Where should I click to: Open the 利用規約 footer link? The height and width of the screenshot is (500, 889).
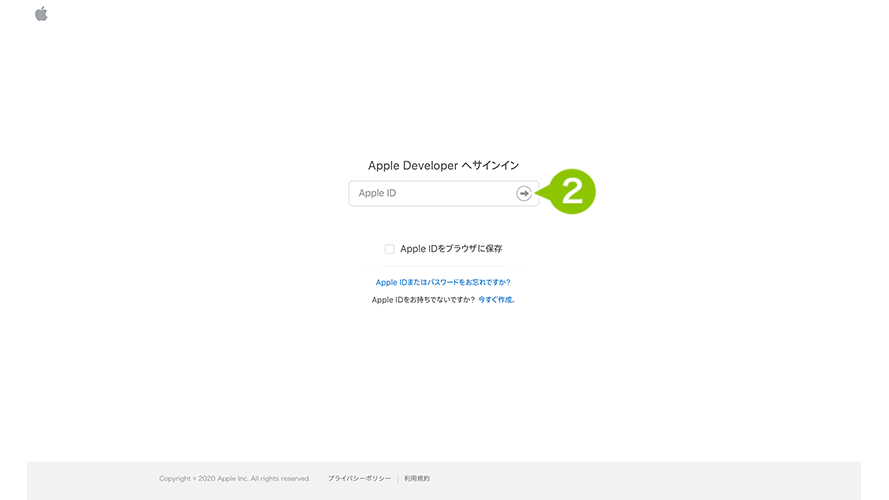pyautogui.click(x=417, y=478)
